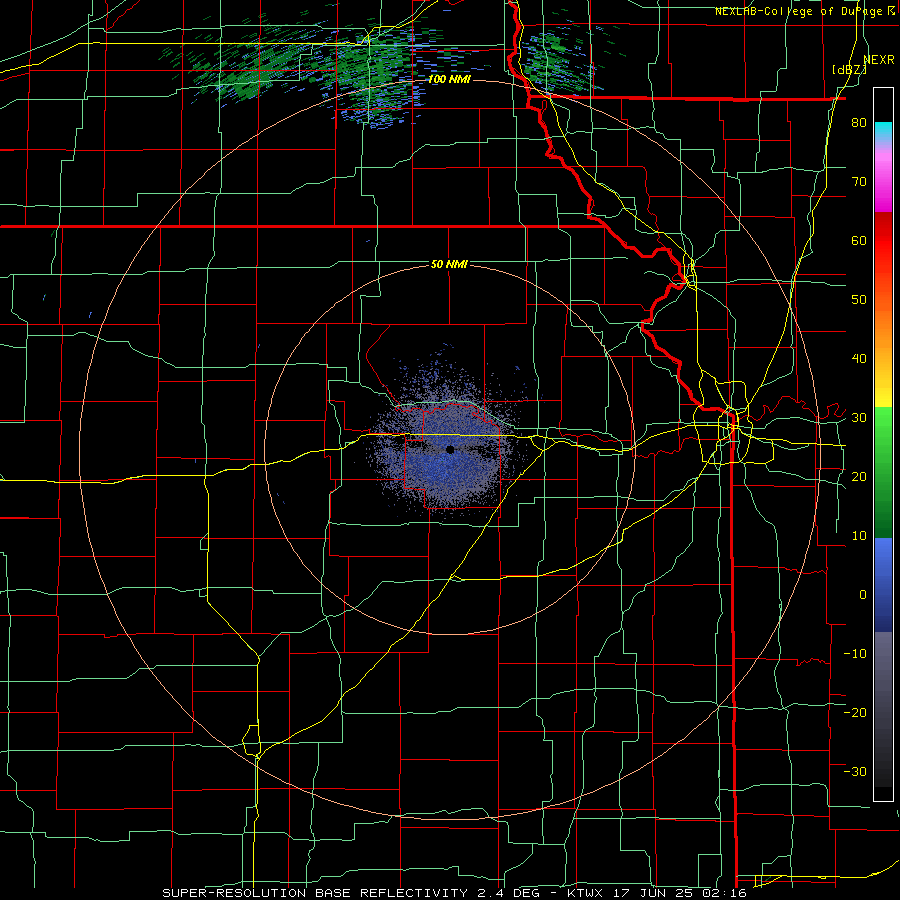This screenshot has height=900, width=900.
Task: Click the green section of the color bar
Action: coord(883,472)
